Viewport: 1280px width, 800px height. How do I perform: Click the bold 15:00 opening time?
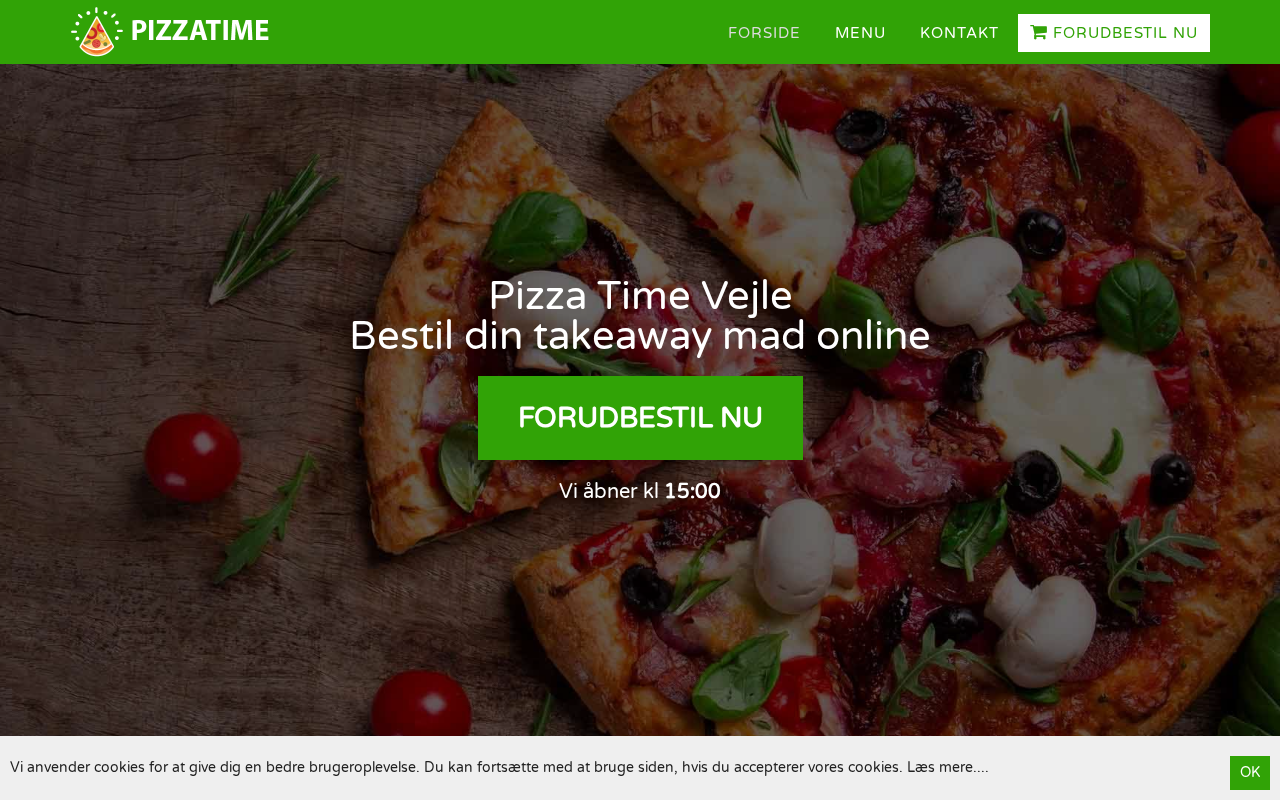(692, 491)
